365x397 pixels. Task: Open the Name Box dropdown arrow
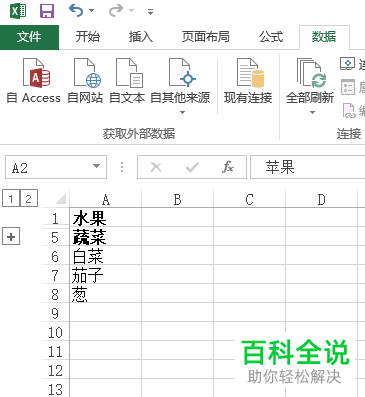pyautogui.click(x=97, y=166)
